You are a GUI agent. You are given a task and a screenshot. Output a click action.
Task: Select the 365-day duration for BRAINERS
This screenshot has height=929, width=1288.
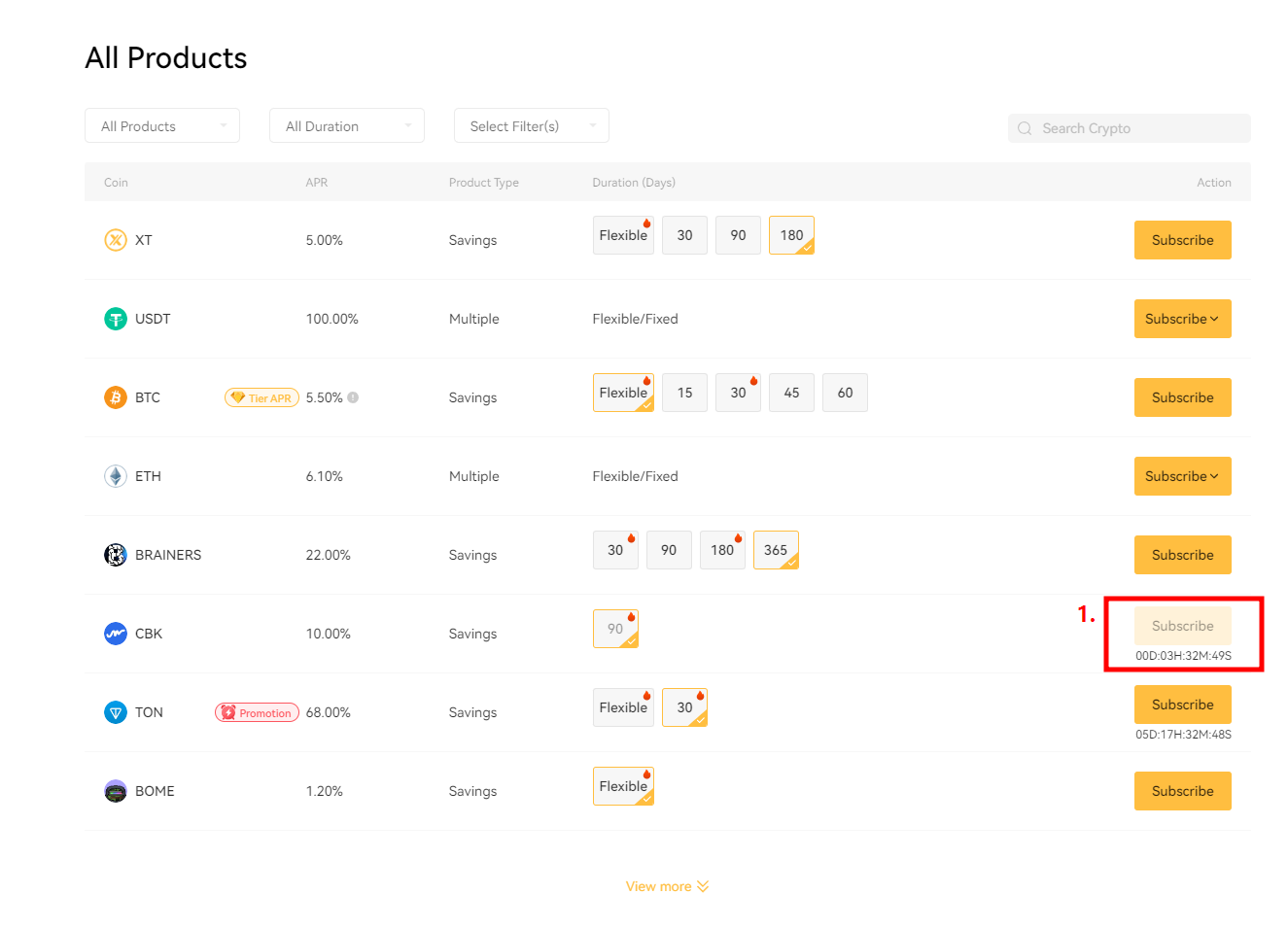pos(776,550)
